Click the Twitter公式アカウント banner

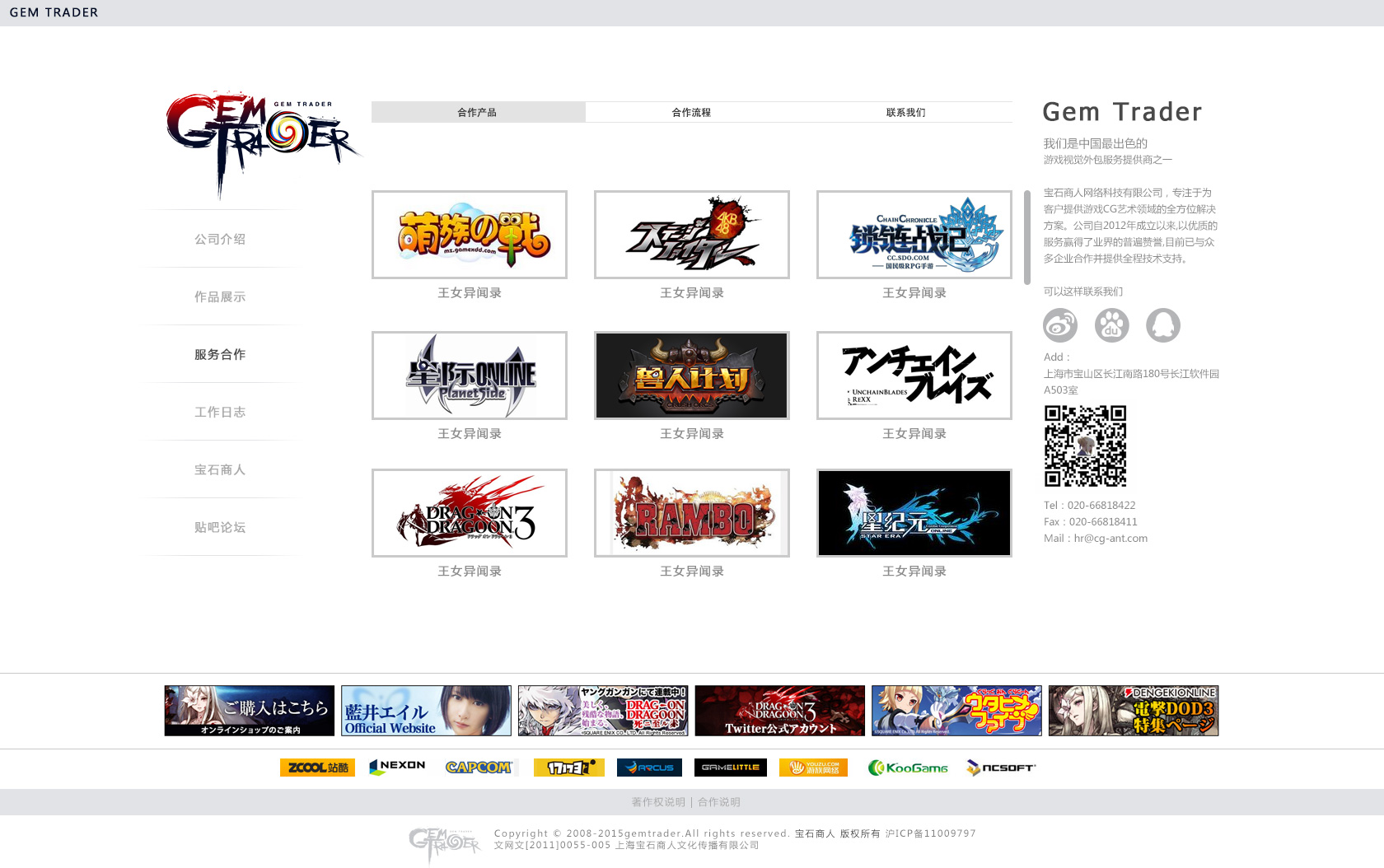pos(780,711)
